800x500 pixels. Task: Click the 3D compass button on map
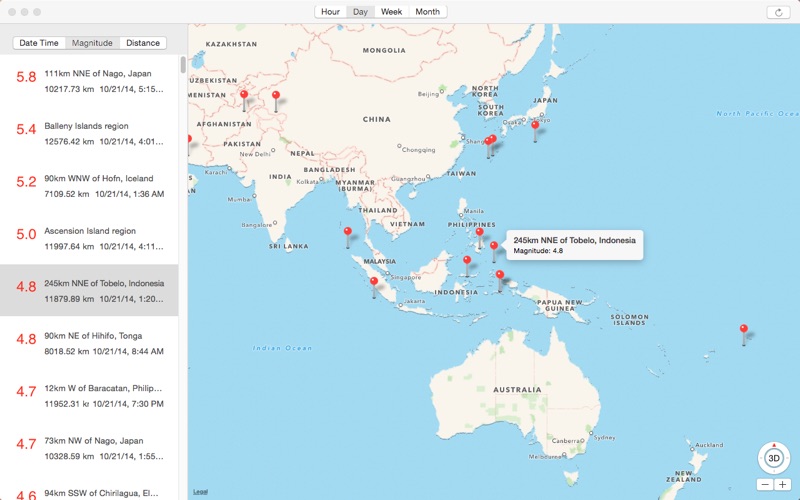click(x=773, y=458)
